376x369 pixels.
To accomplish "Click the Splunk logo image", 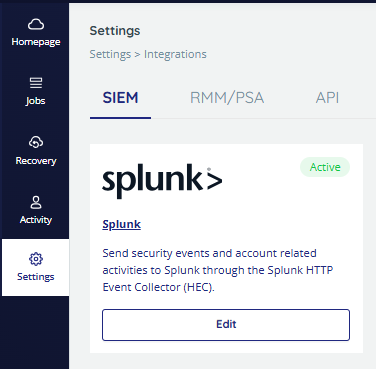I will (x=162, y=181).
